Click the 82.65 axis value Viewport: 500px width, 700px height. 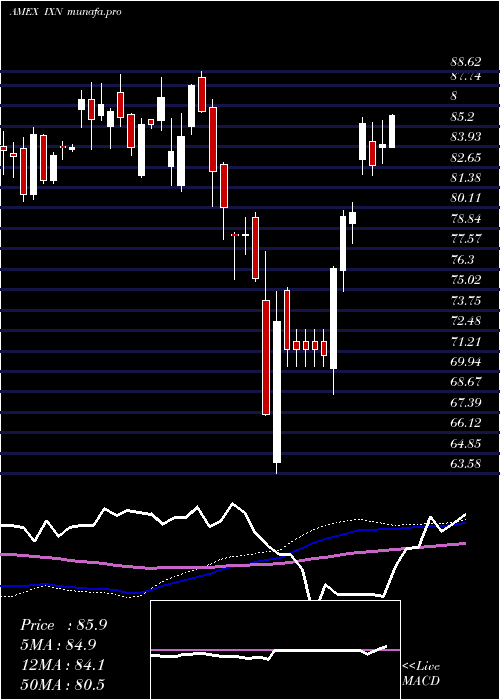[466, 157]
